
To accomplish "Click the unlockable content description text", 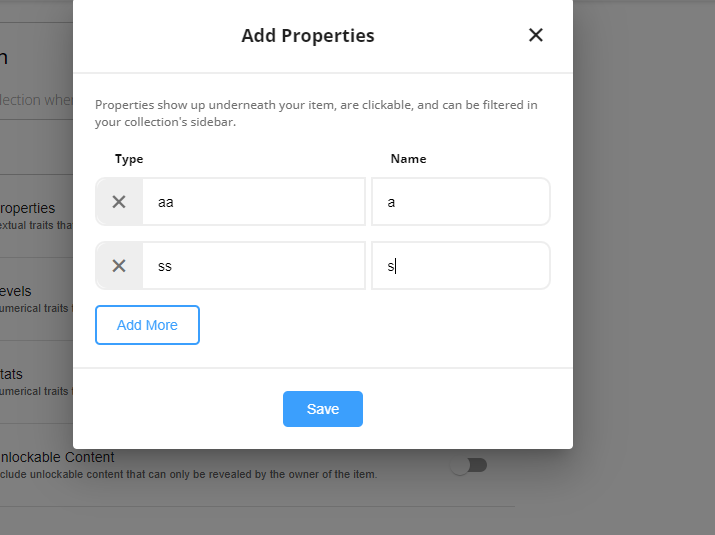I will [189, 474].
